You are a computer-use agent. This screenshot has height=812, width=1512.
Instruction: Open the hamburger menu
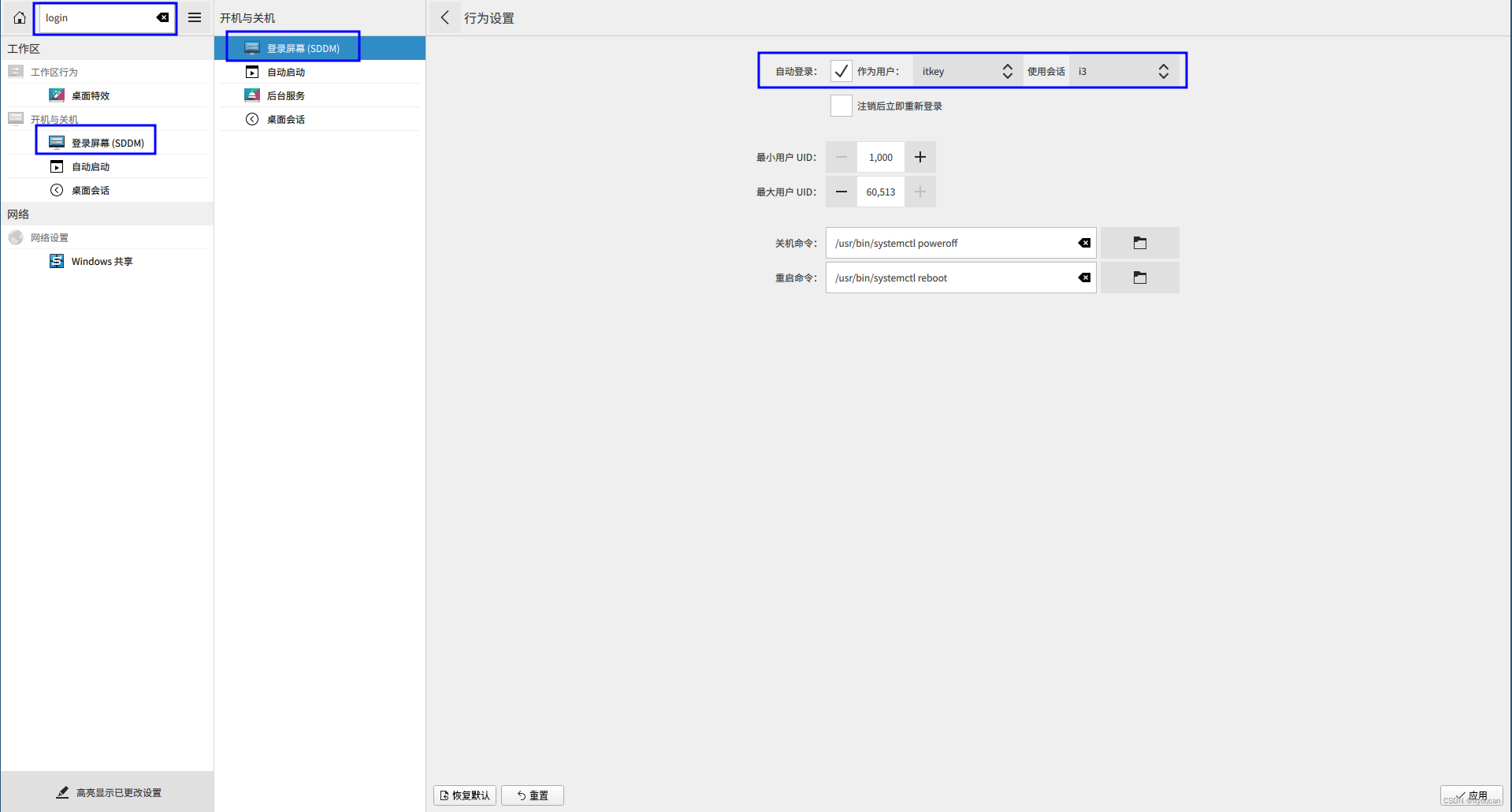195,17
